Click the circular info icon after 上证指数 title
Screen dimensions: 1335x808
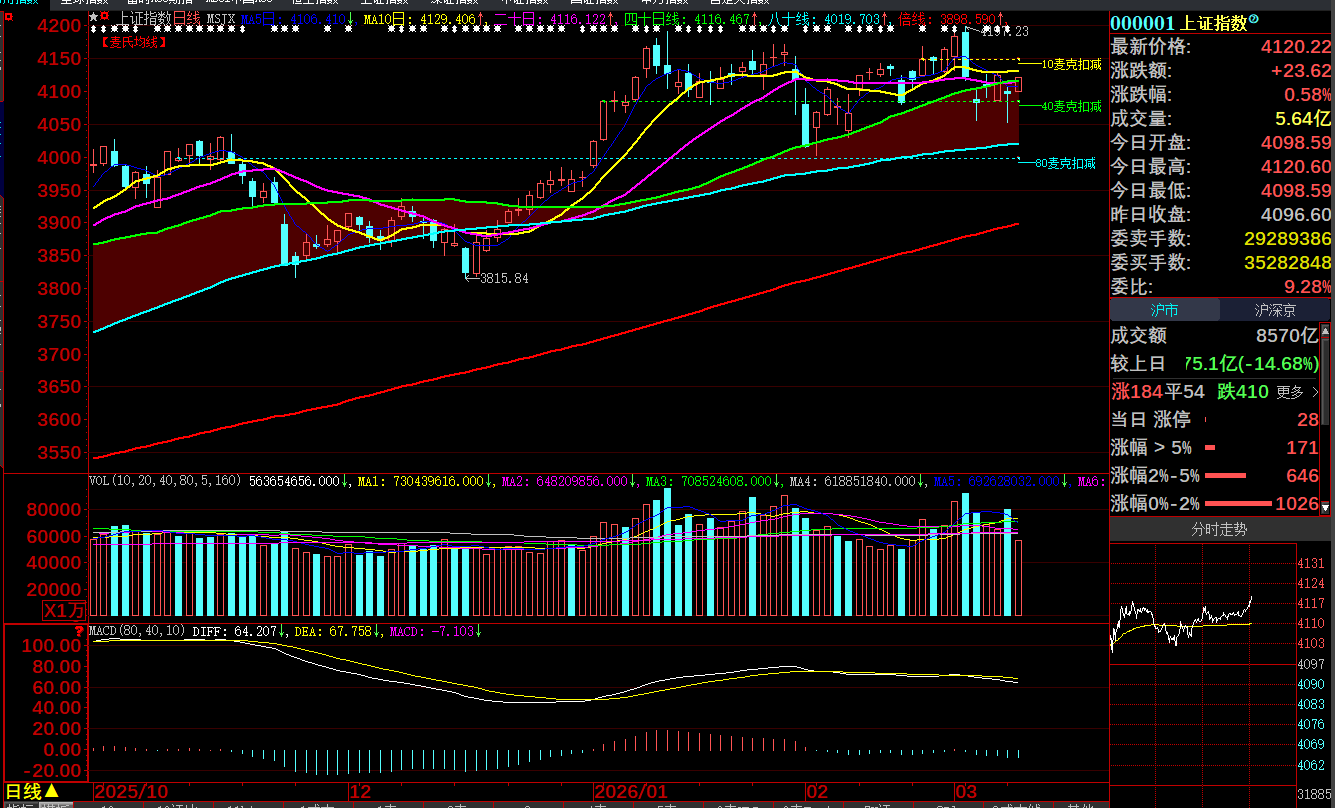[x=1254, y=20]
